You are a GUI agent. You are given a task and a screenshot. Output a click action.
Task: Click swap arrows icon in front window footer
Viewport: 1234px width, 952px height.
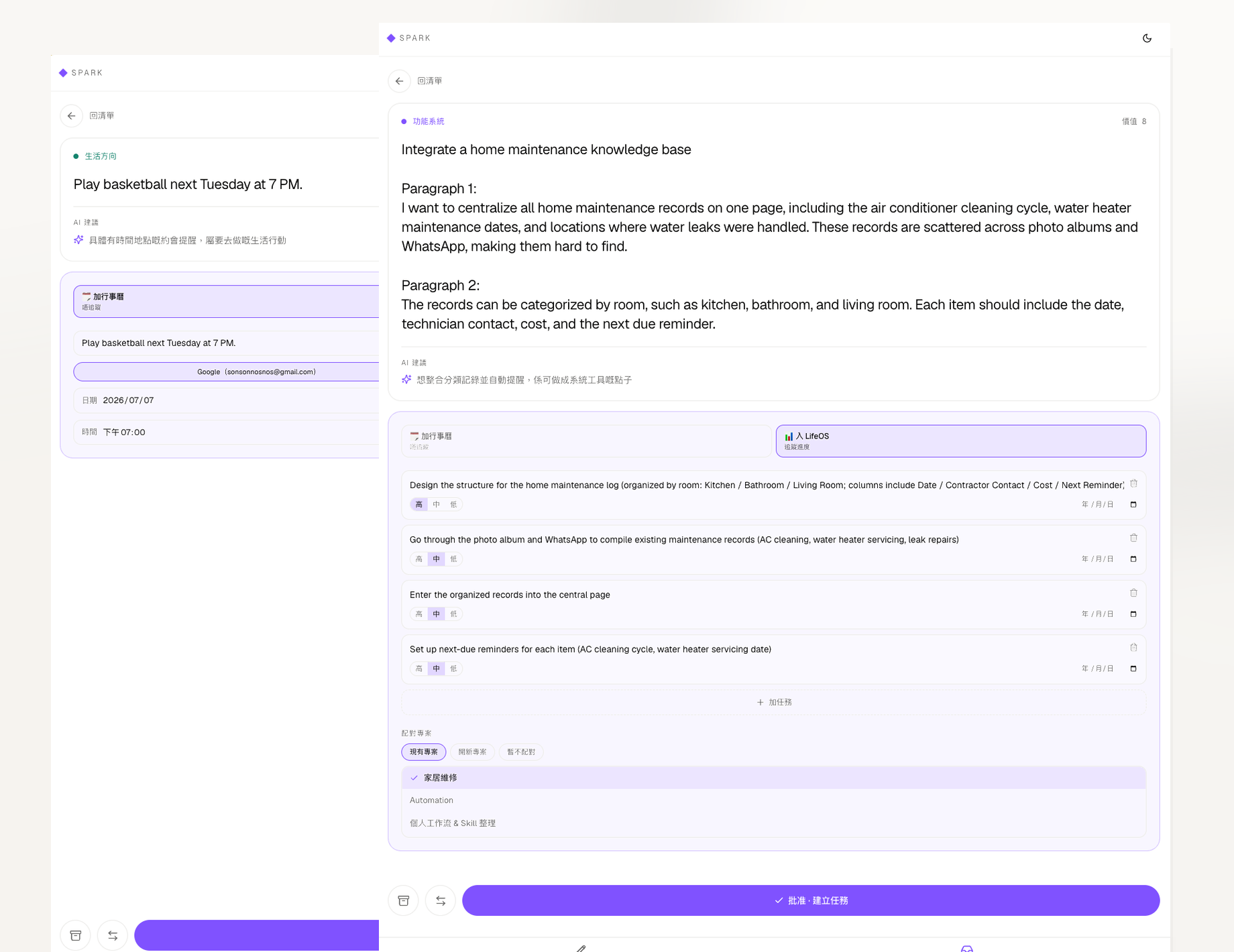(441, 900)
